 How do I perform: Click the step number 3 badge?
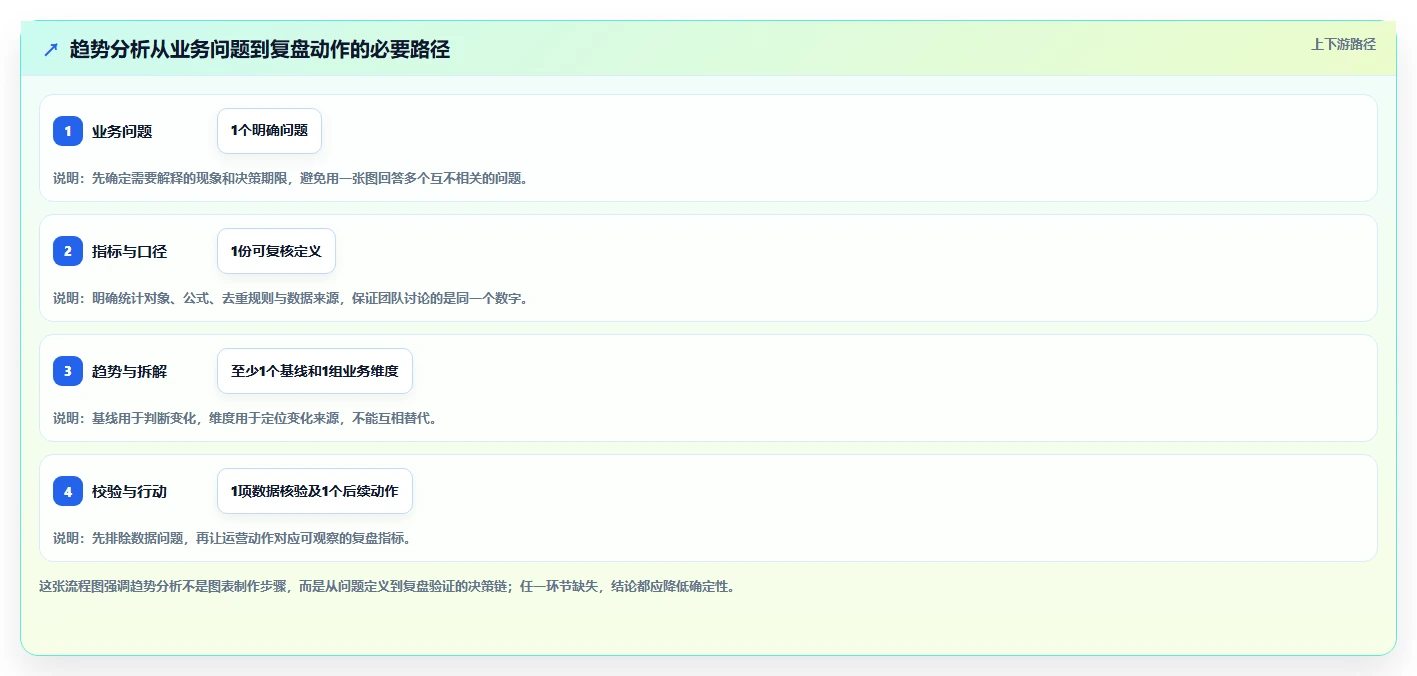68,371
